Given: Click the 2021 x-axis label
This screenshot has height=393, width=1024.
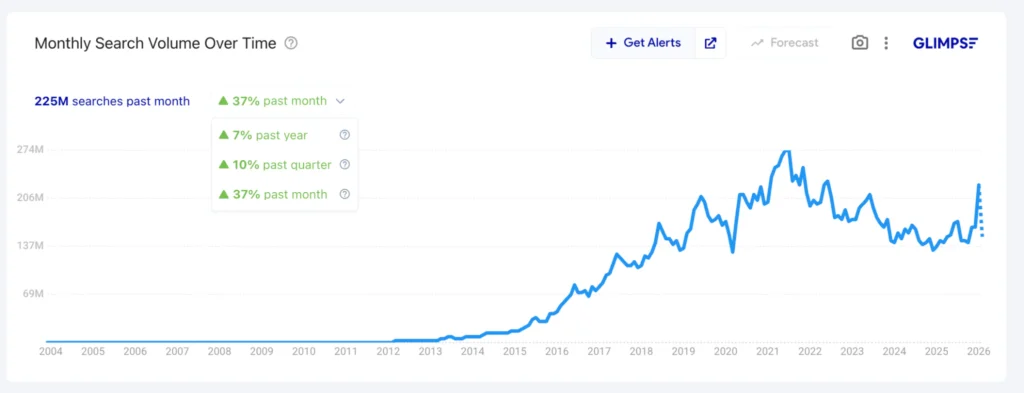Looking at the screenshot, I should 767,351.
